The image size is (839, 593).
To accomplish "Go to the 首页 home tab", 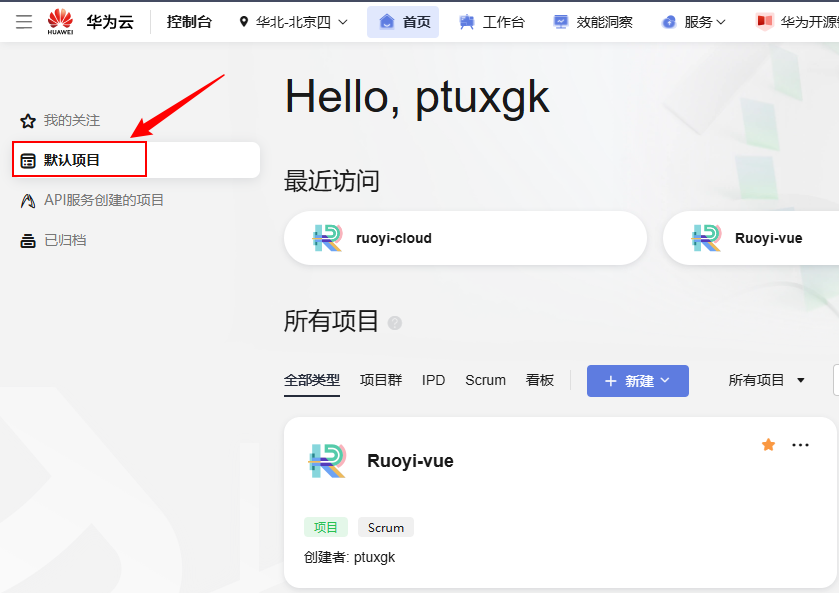I will (403, 22).
